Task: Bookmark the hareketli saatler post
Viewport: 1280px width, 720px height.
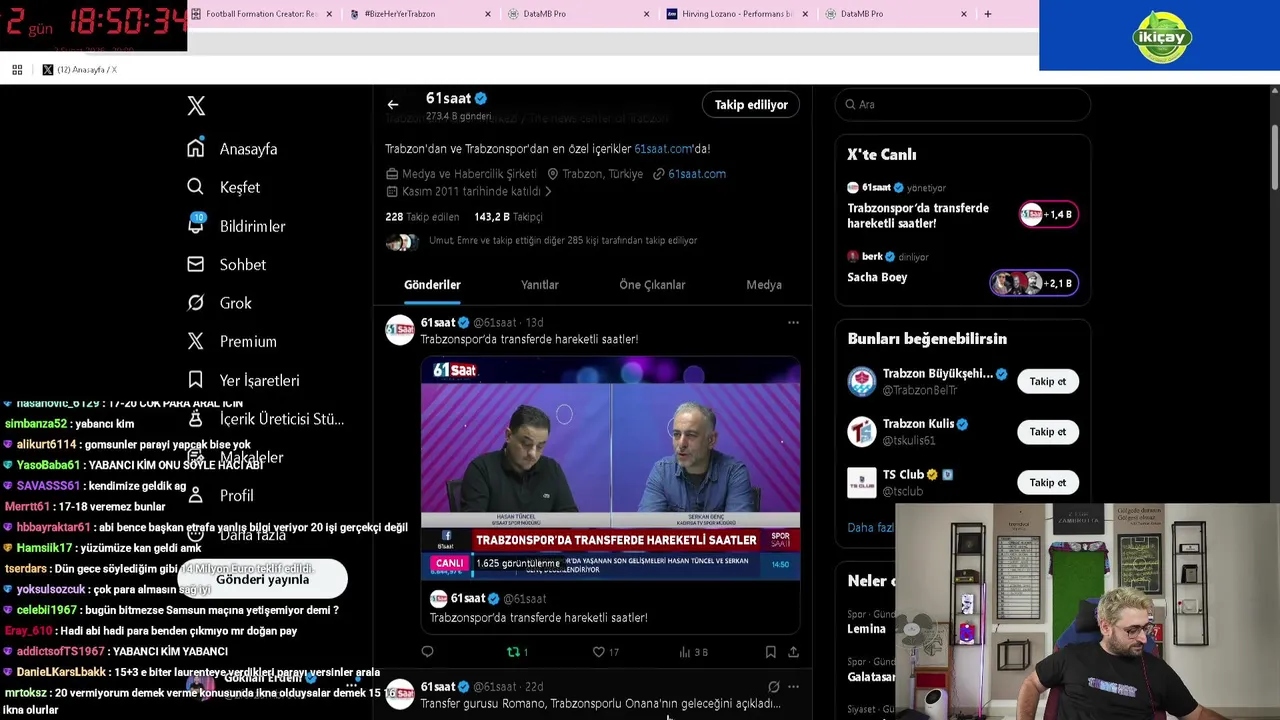Action: pyautogui.click(x=771, y=652)
